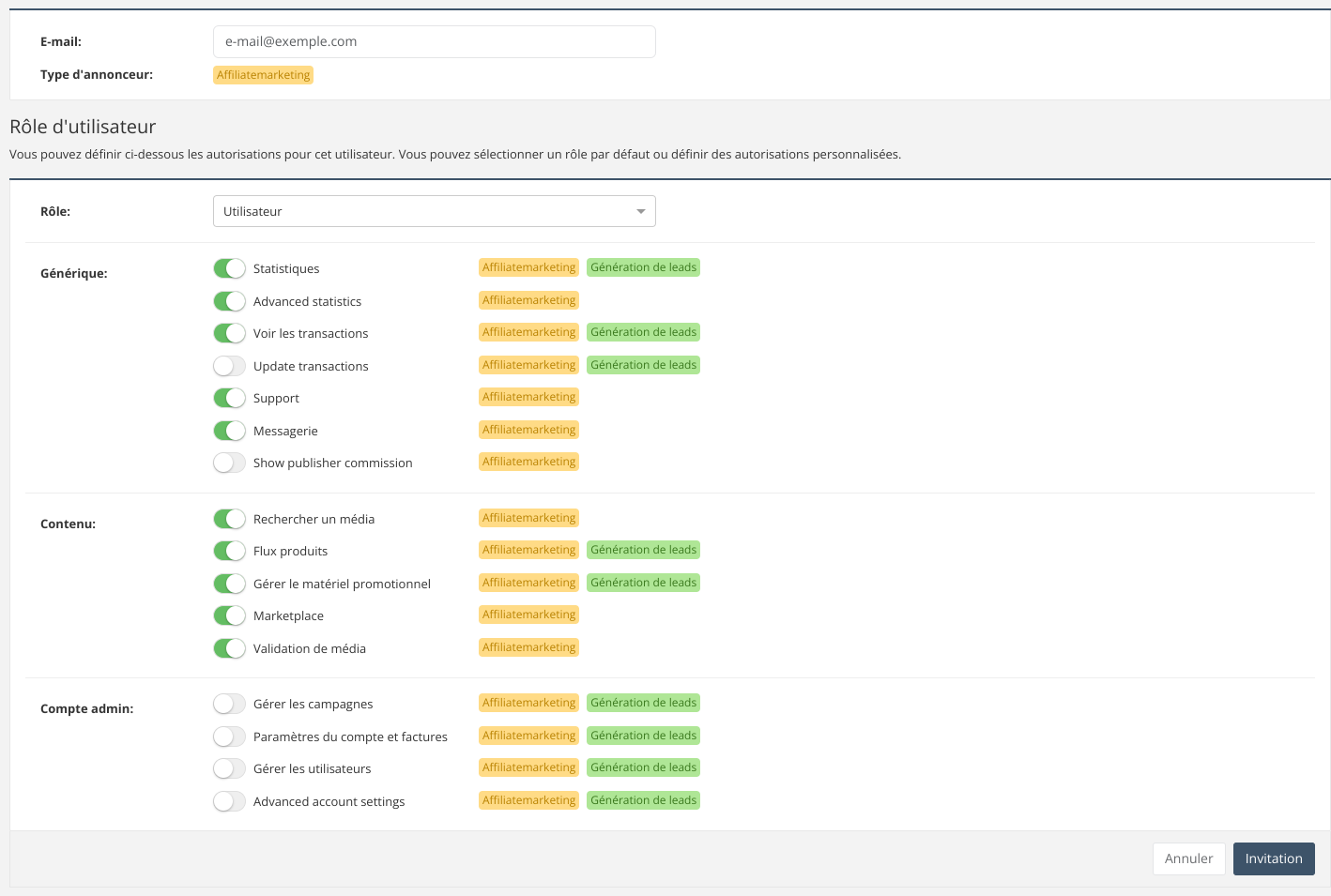The image size is (1331, 896).
Task: Click Affiliatemarketing badge for Validation de média
Action: (x=528, y=647)
